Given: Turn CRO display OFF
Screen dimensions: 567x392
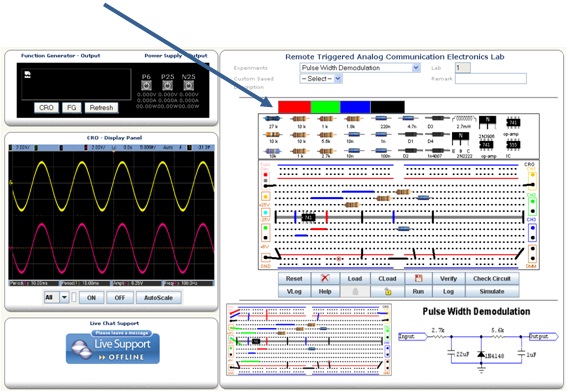Looking at the screenshot, I should coord(120,298).
